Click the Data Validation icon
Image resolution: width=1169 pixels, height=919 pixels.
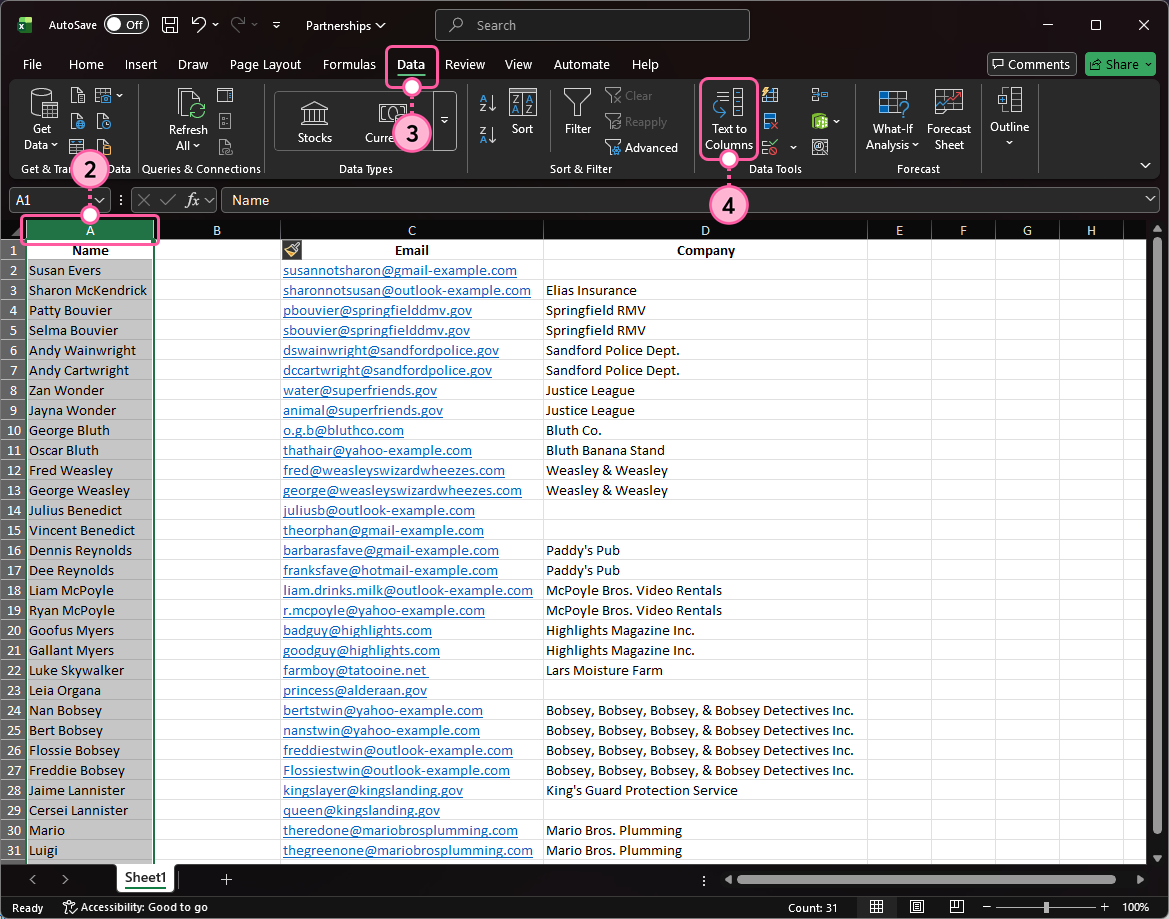[x=768, y=147]
